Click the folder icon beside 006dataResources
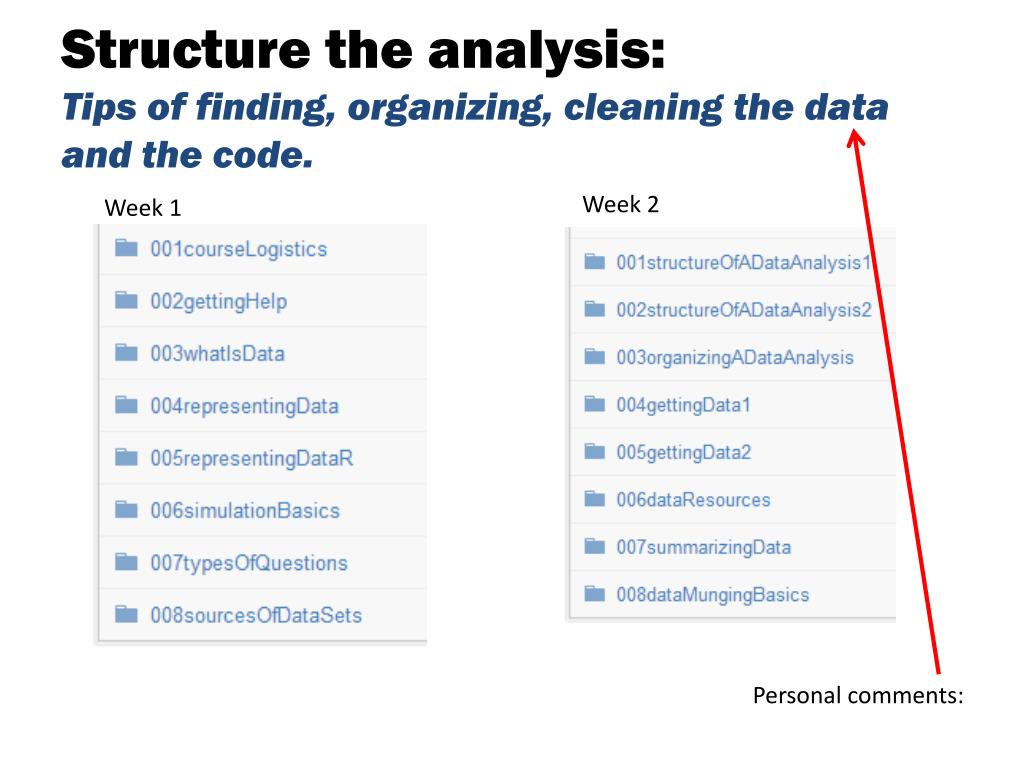The height and width of the screenshot is (768, 1024). (595, 499)
